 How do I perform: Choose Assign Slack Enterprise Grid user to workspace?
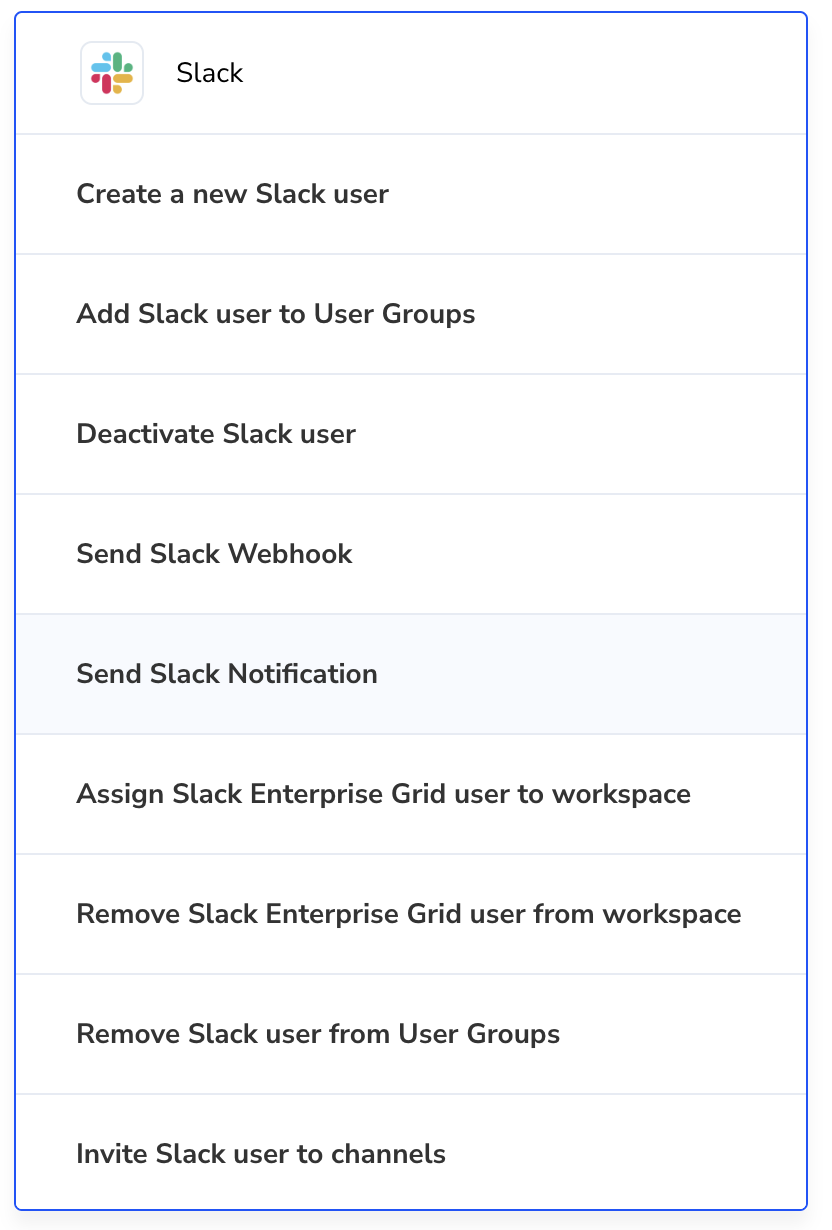point(411,794)
